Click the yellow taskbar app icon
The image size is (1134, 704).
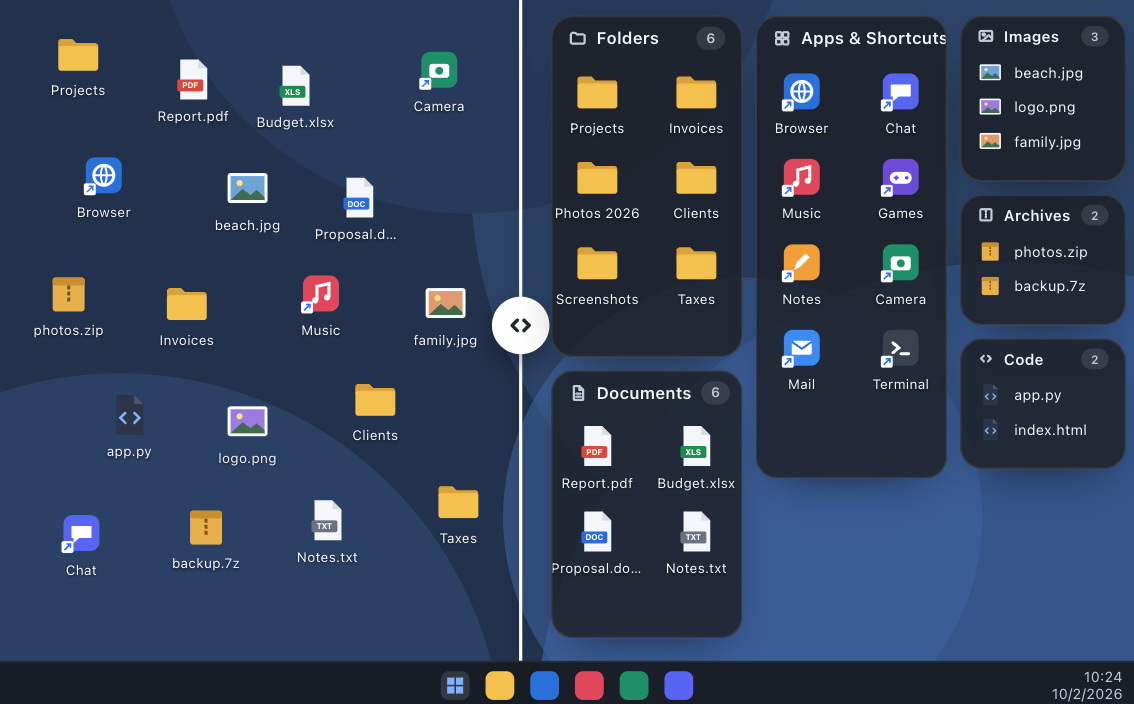click(500, 685)
